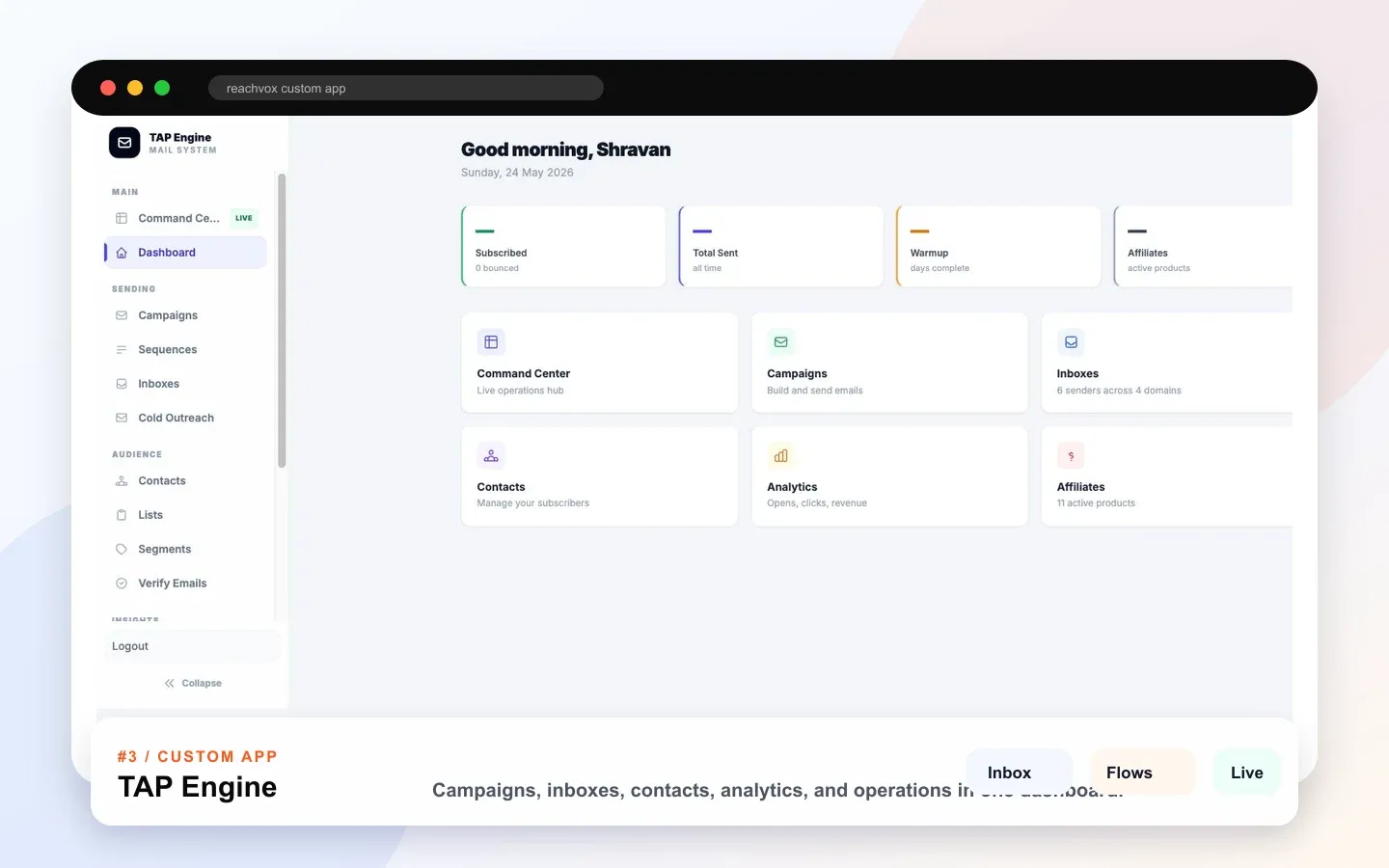Click the green maximize window dot
Image resolution: width=1389 pixels, height=868 pixels.
pyautogui.click(x=162, y=88)
